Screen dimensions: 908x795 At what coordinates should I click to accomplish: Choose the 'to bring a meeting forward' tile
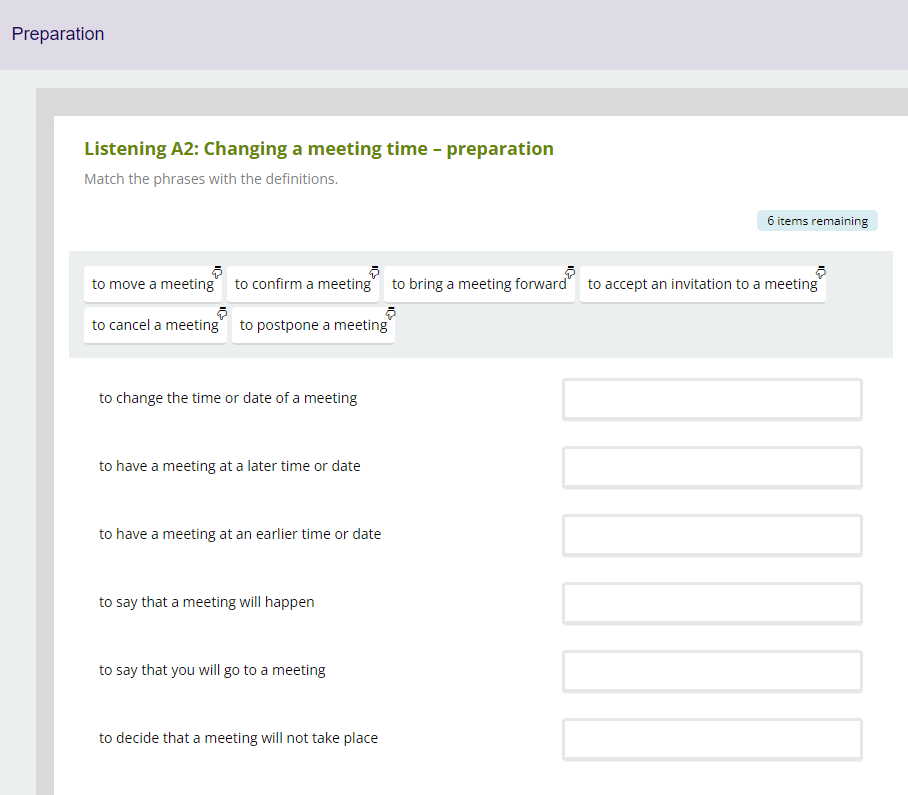[x=479, y=284]
